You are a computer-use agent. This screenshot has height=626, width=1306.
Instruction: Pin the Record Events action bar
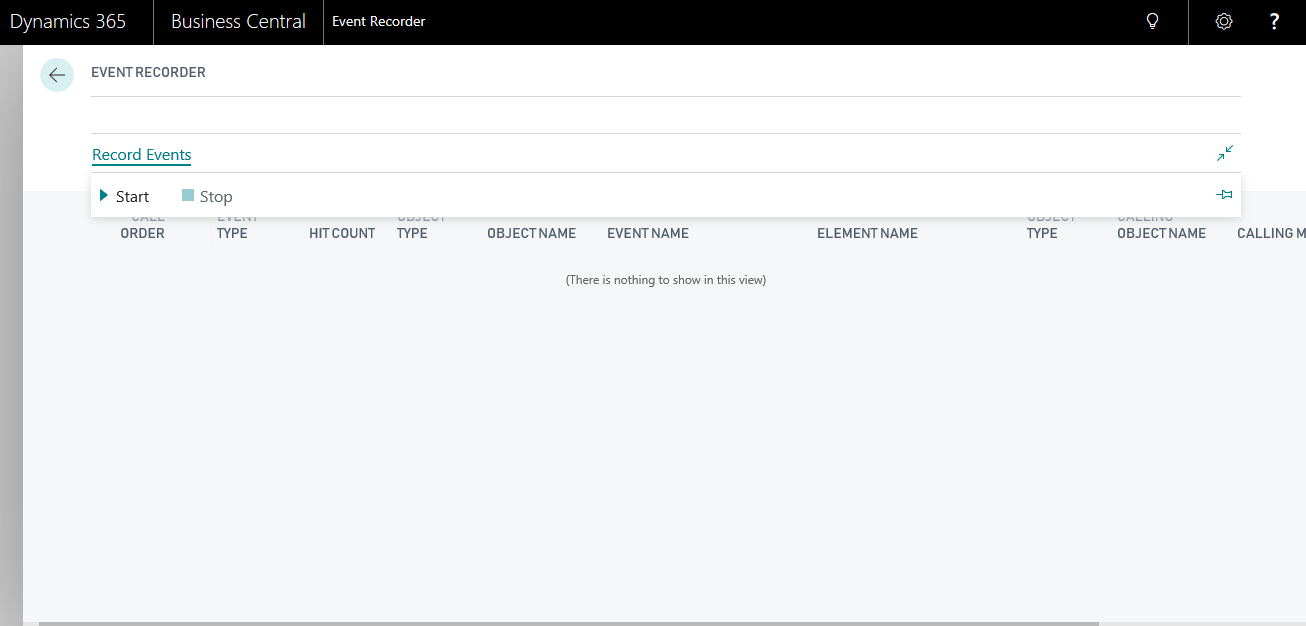1224,194
